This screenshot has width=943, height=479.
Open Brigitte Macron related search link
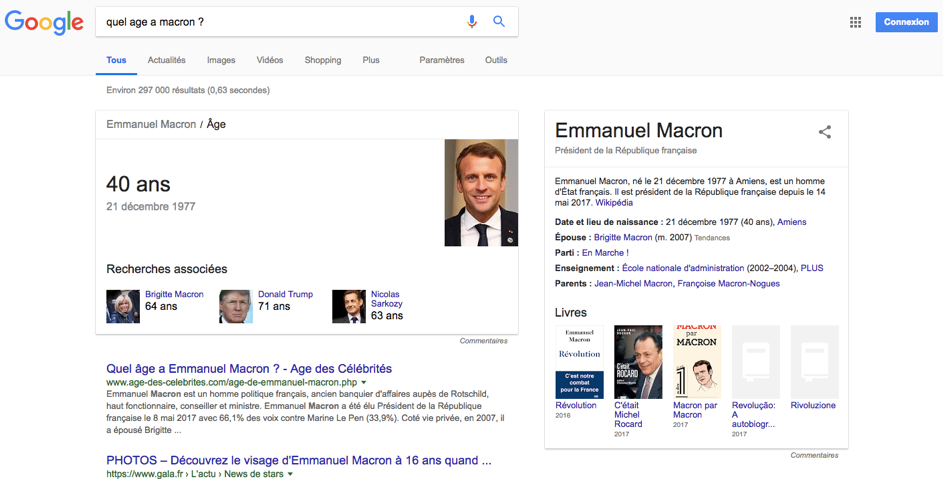point(174,294)
